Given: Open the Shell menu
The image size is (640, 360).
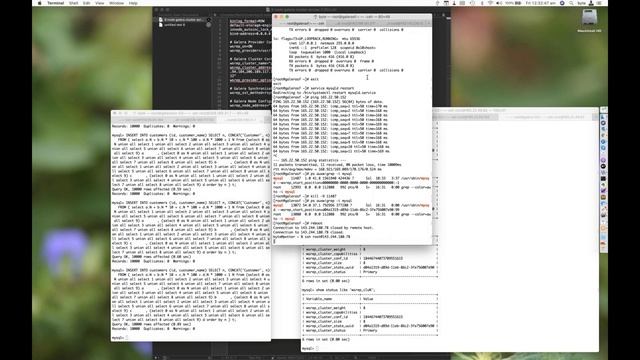Looking at the screenshot, I should pyautogui.click(x=73, y=3).
